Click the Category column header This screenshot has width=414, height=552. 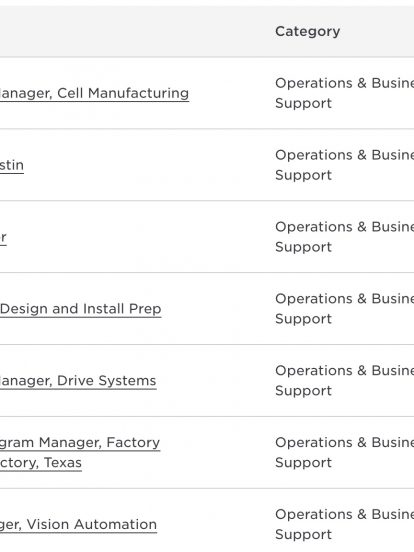[308, 31]
